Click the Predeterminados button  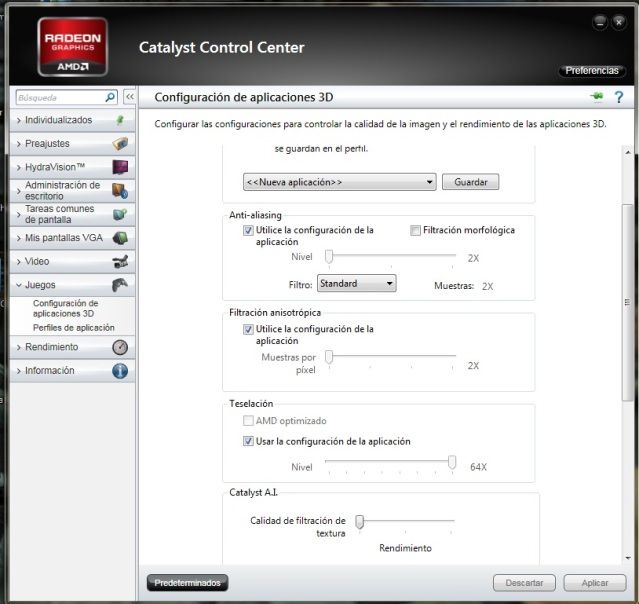click(188, 582)
